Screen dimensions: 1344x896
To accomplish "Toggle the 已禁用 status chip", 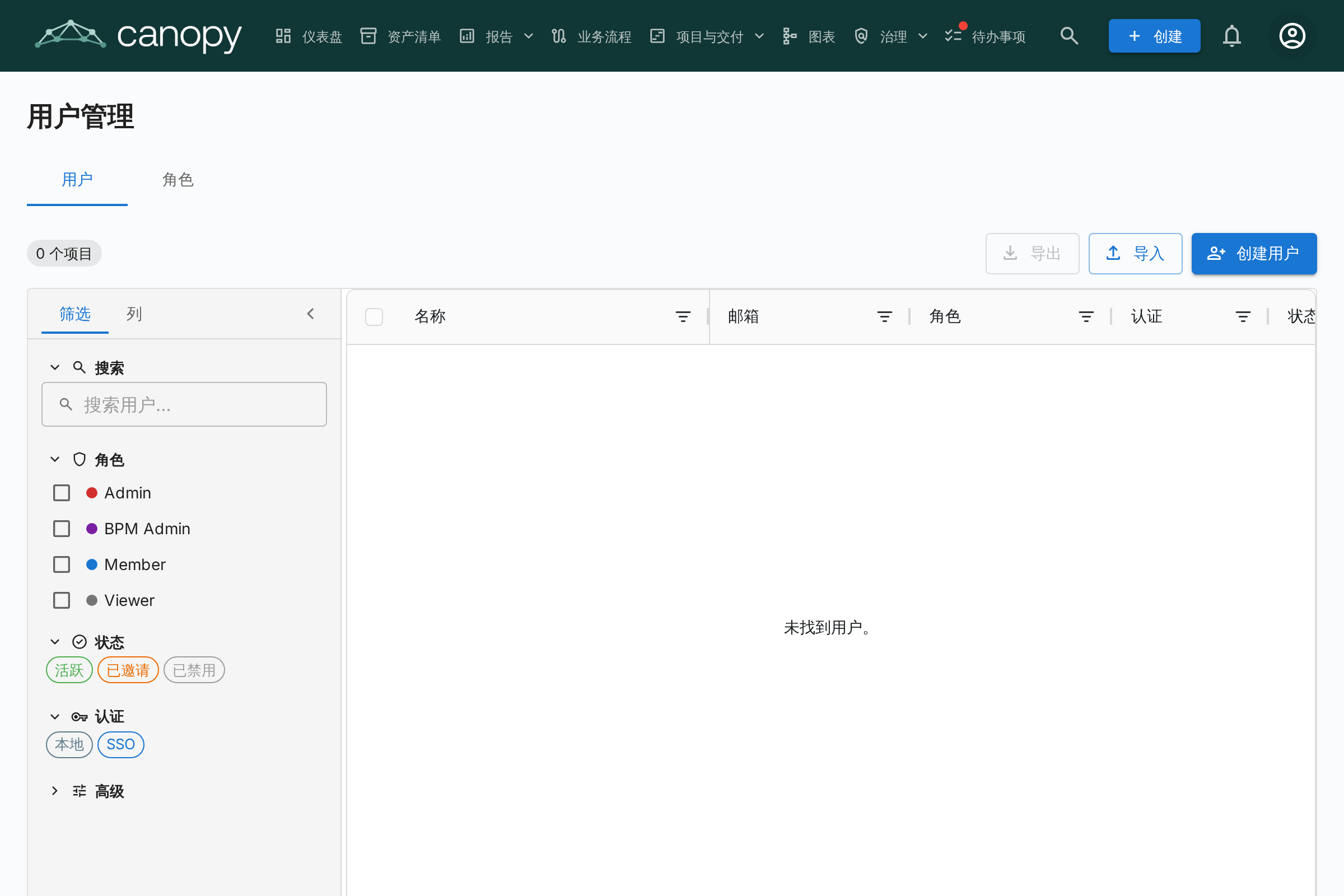I will point(194,670).
